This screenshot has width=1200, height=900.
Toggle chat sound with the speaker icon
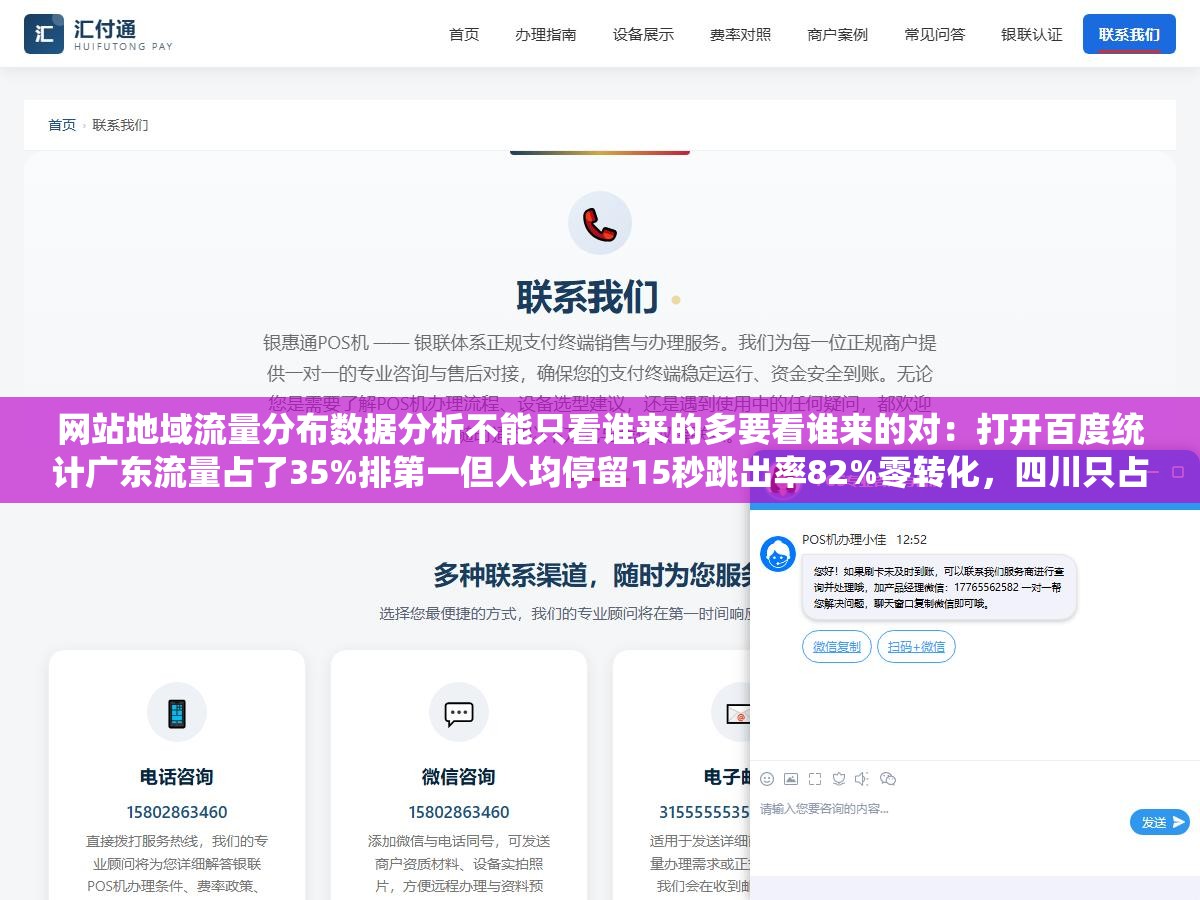point(863,778)
